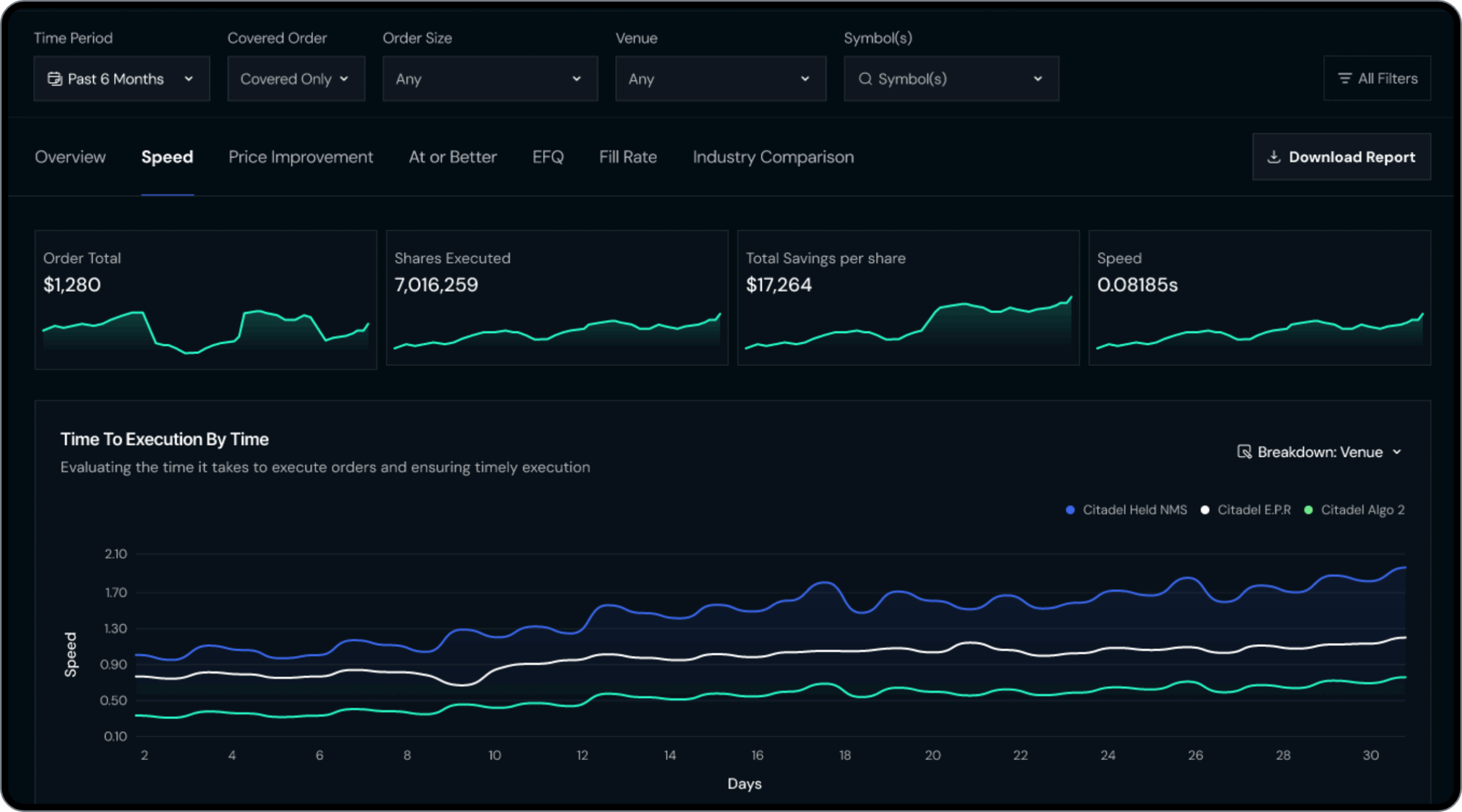Screen dimensions: 1462x812
Task: Open the Venue dropdown
Action: (720, 79)
